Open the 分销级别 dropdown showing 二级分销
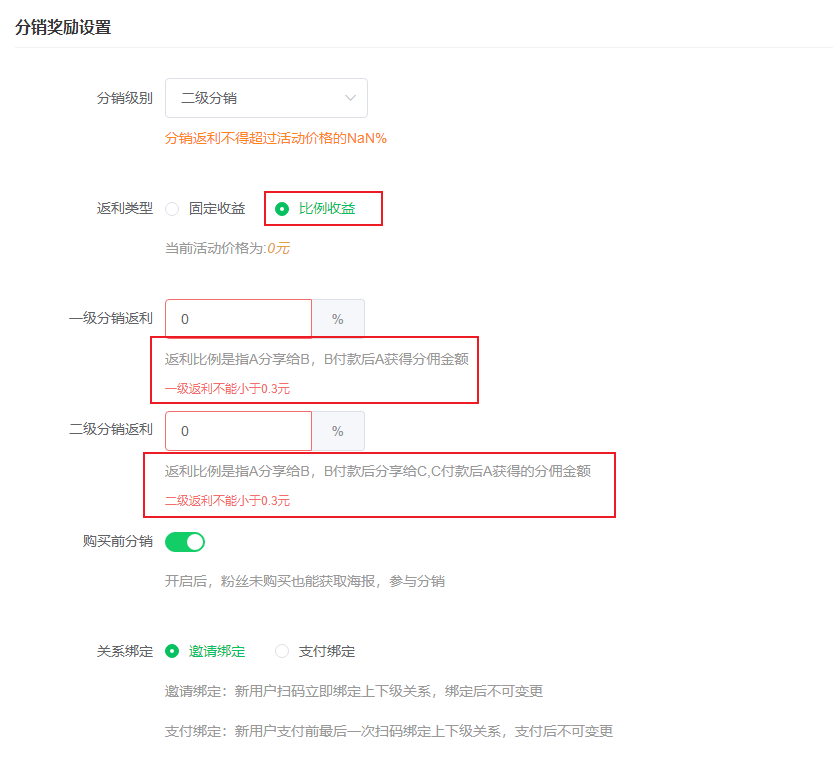 [x=265, y=98]
